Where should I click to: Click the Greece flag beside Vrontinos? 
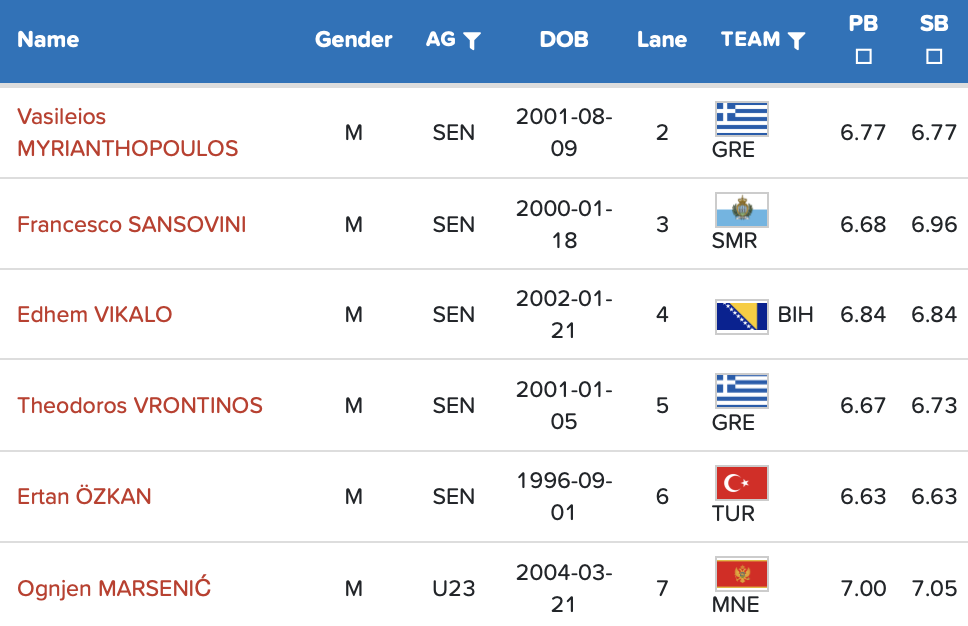pos(742,391)
